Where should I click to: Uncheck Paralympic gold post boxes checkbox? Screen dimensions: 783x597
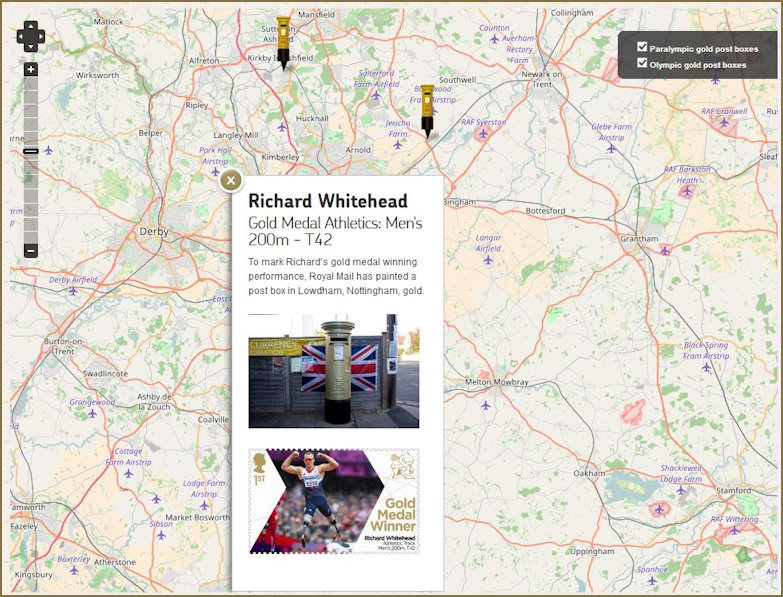(642, 47)
